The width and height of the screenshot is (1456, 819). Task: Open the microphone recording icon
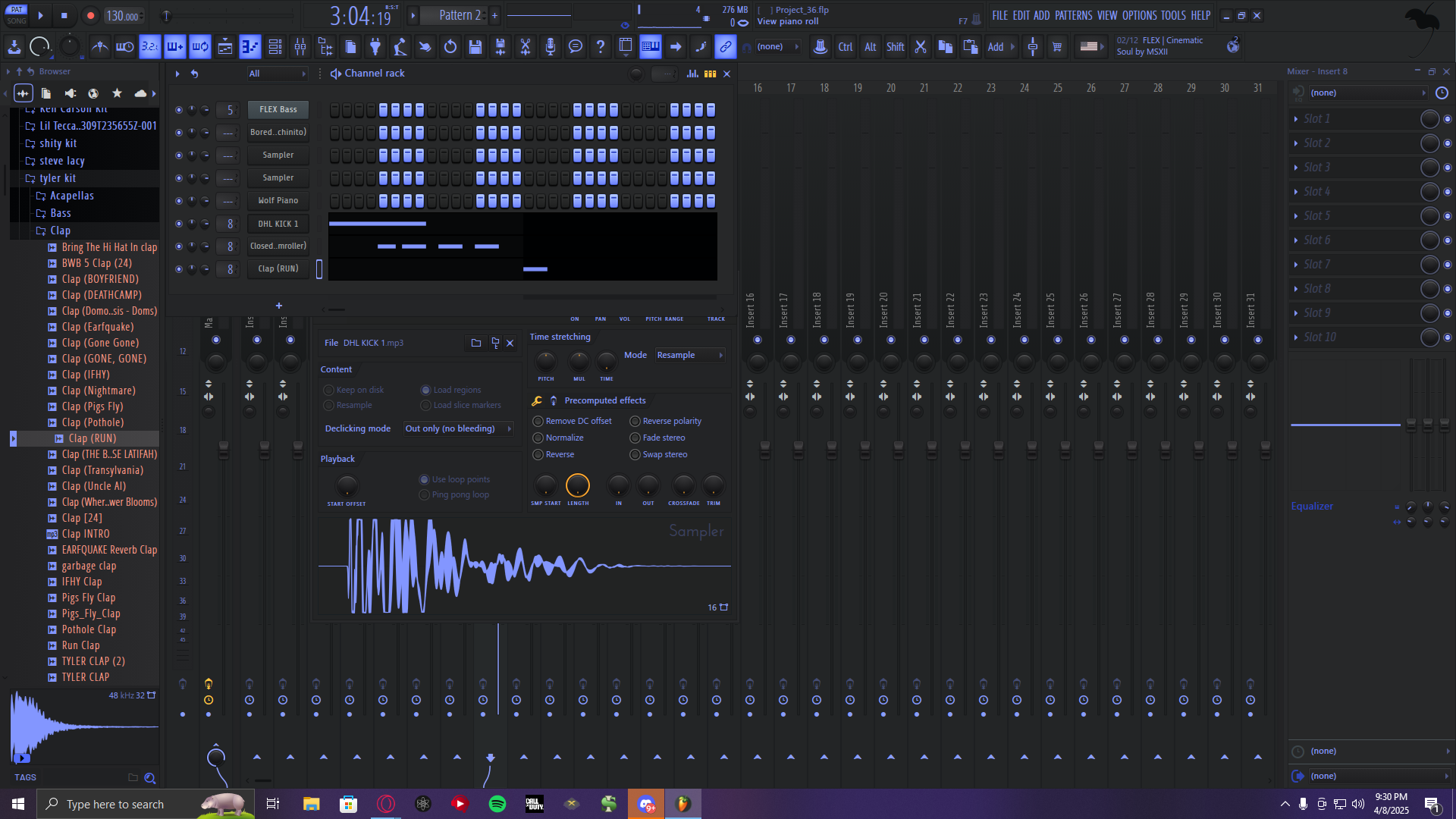551,47
